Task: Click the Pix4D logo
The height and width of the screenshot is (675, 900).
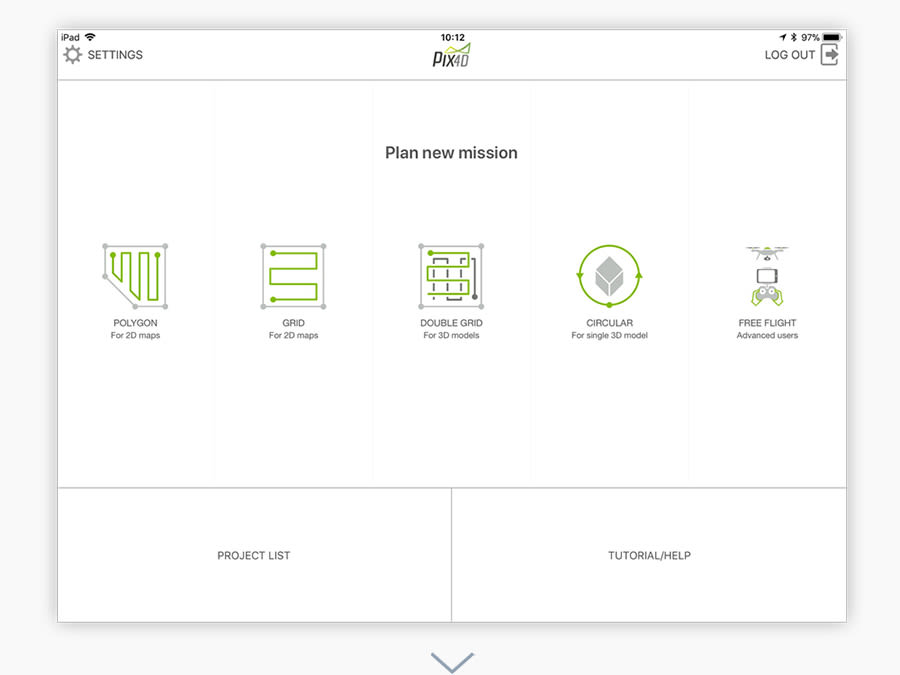Action: (451, 56)
